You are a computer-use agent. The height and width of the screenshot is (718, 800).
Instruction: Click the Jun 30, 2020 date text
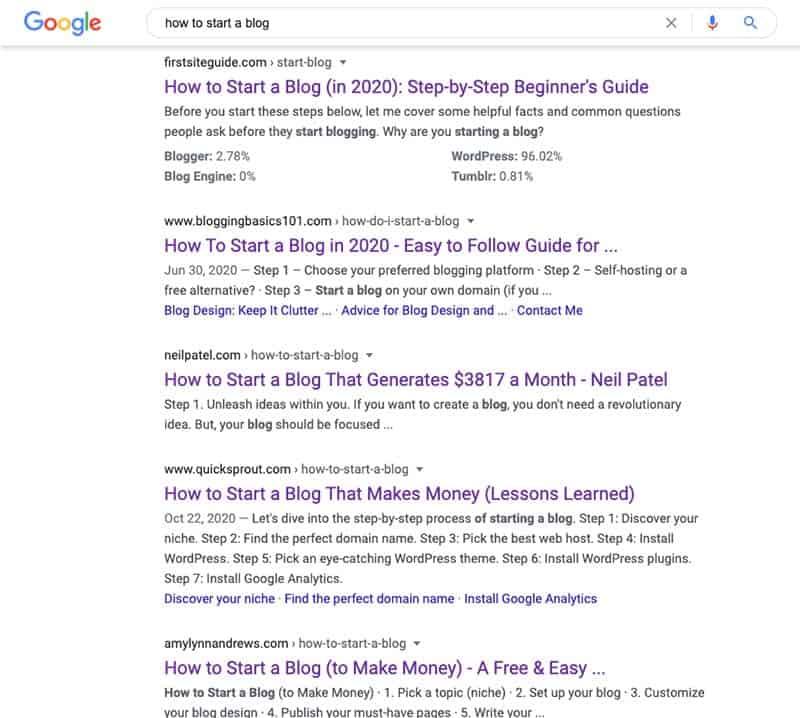(x=201, y=270)
